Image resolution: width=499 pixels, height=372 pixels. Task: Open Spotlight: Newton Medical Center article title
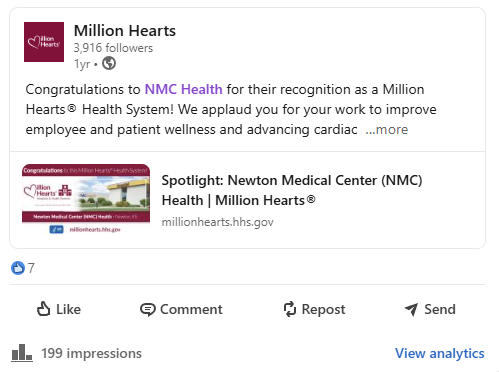(x=292, y=190)
